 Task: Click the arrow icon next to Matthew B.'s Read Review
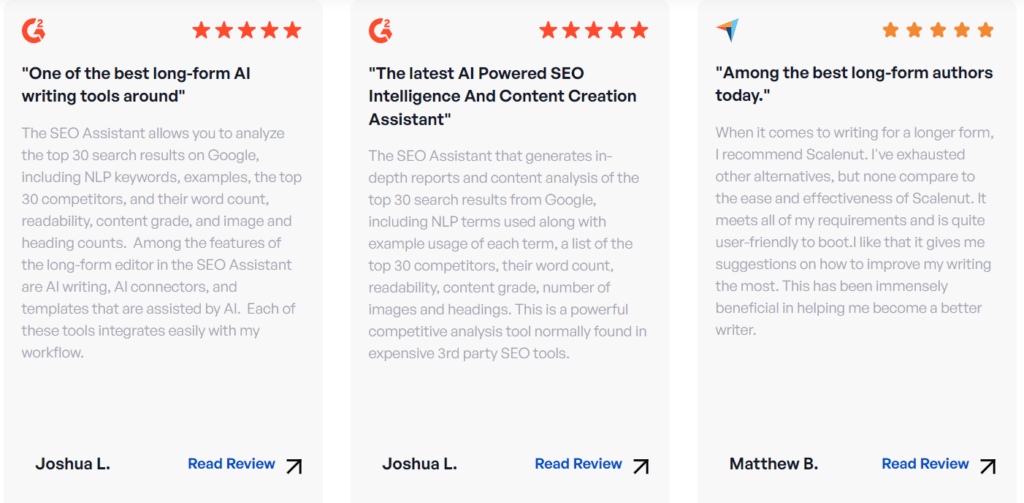987,466
